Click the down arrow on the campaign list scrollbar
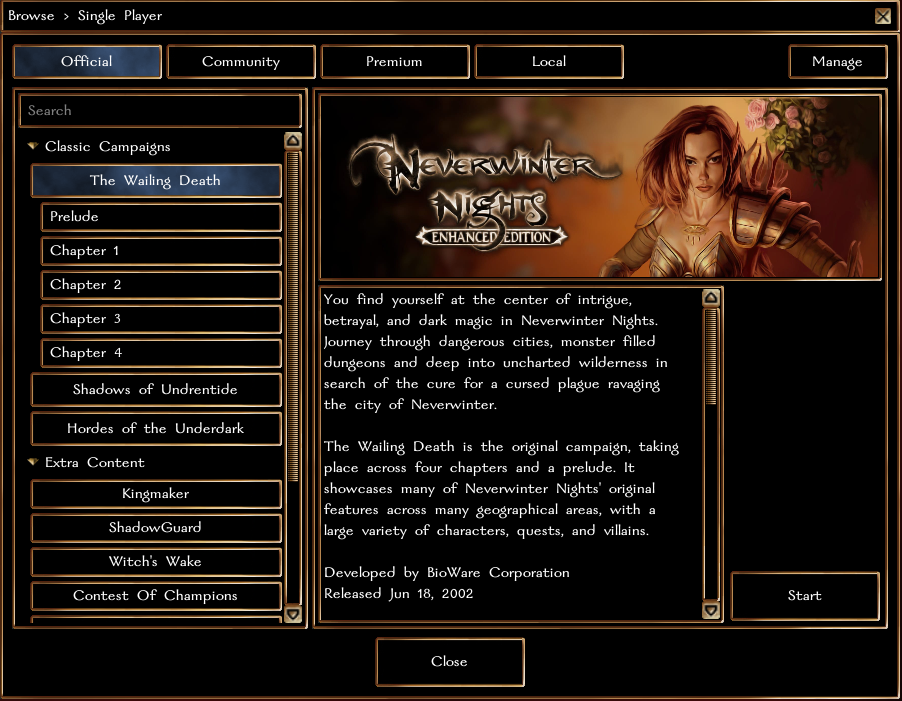The image size is (902, 701). [293, 614]
